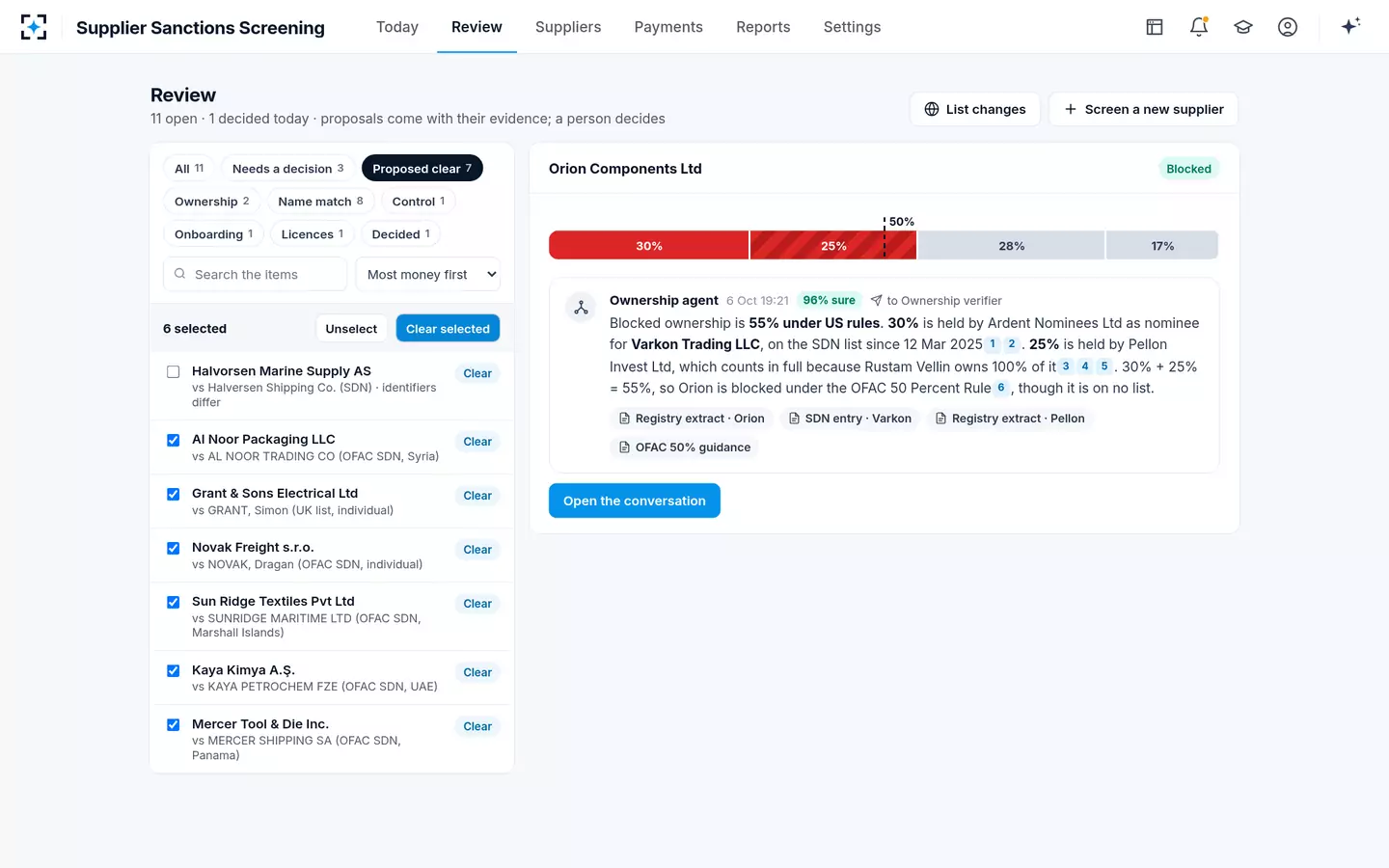Click the Ownership agent avatar icon
The image size is (1389, 868).
click(581, 308)
